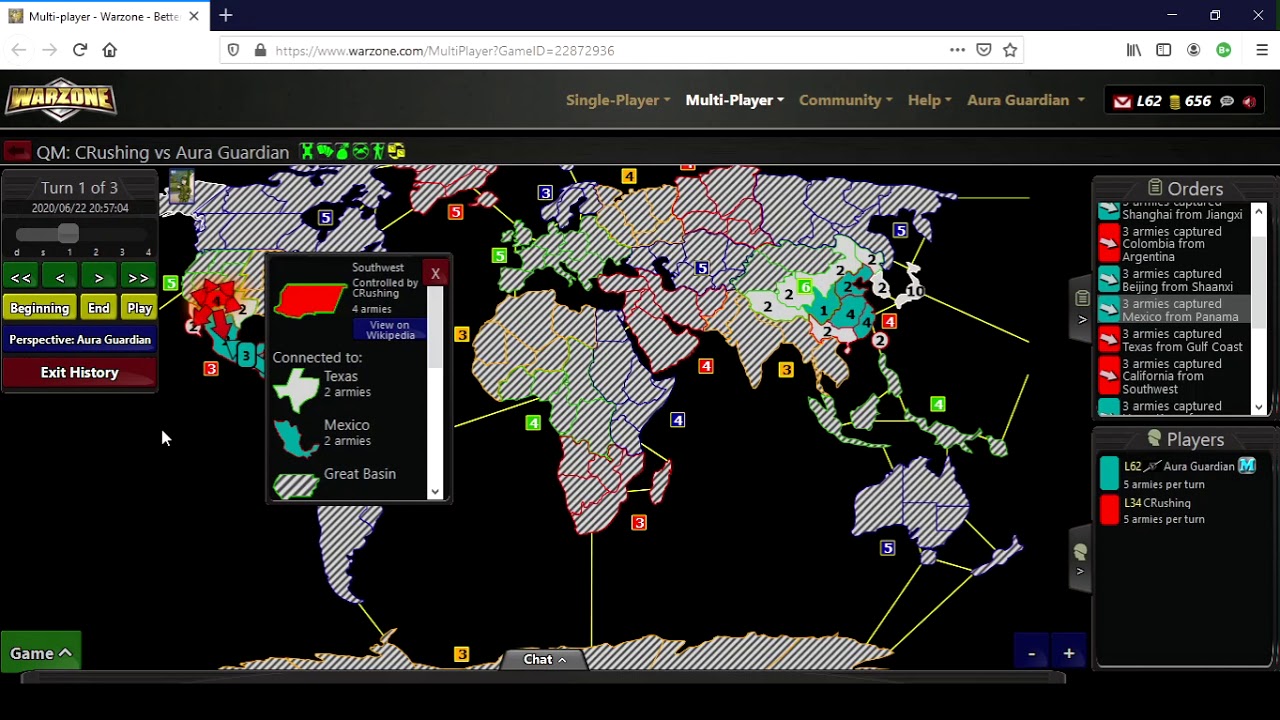The height and width of the screenshot is (720, 1280).
Task: Click the blue M member badge
Action: (x=1247, y=466)
